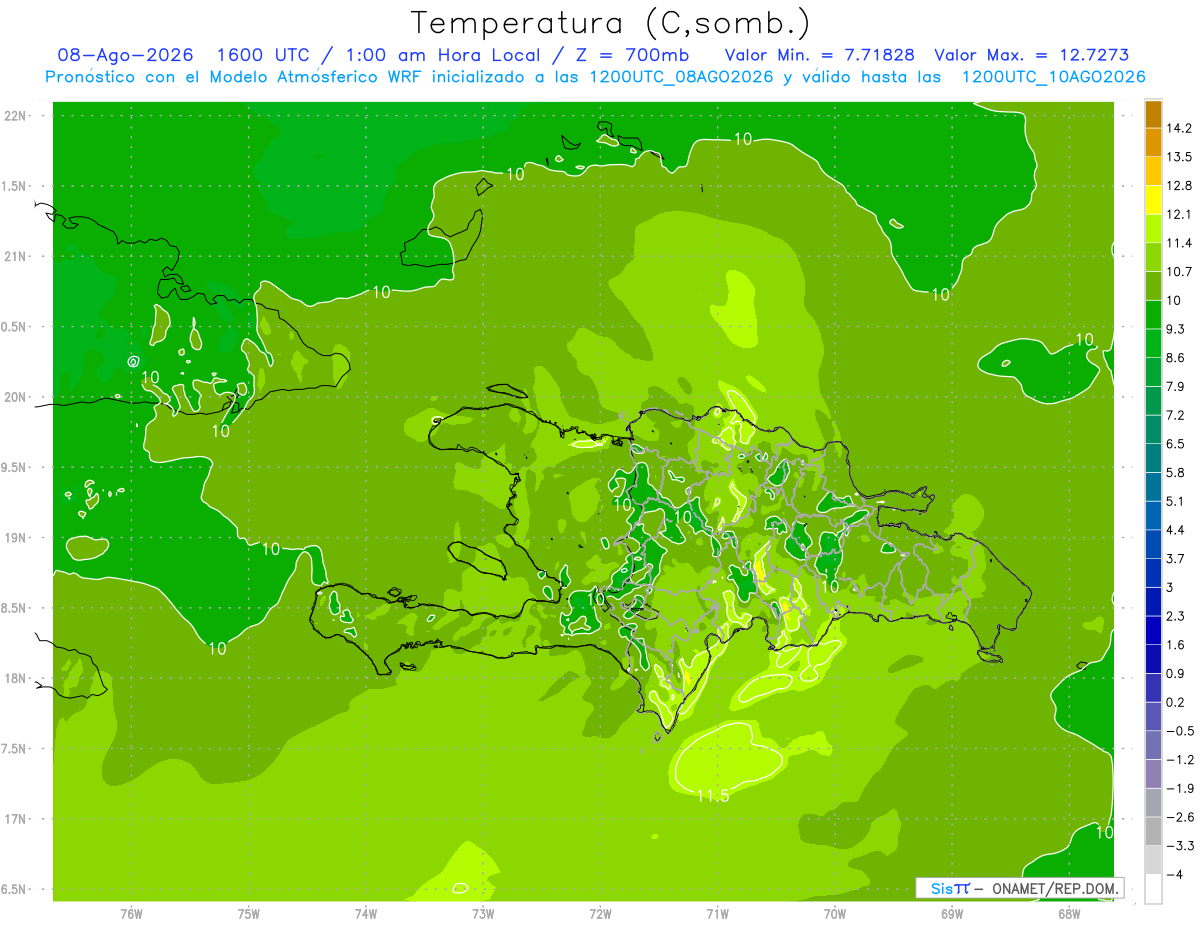The width and height of the screenshot is (1200, 927).
Task: Click the colorbar label '-2.6'
Action: point(1179,817)
